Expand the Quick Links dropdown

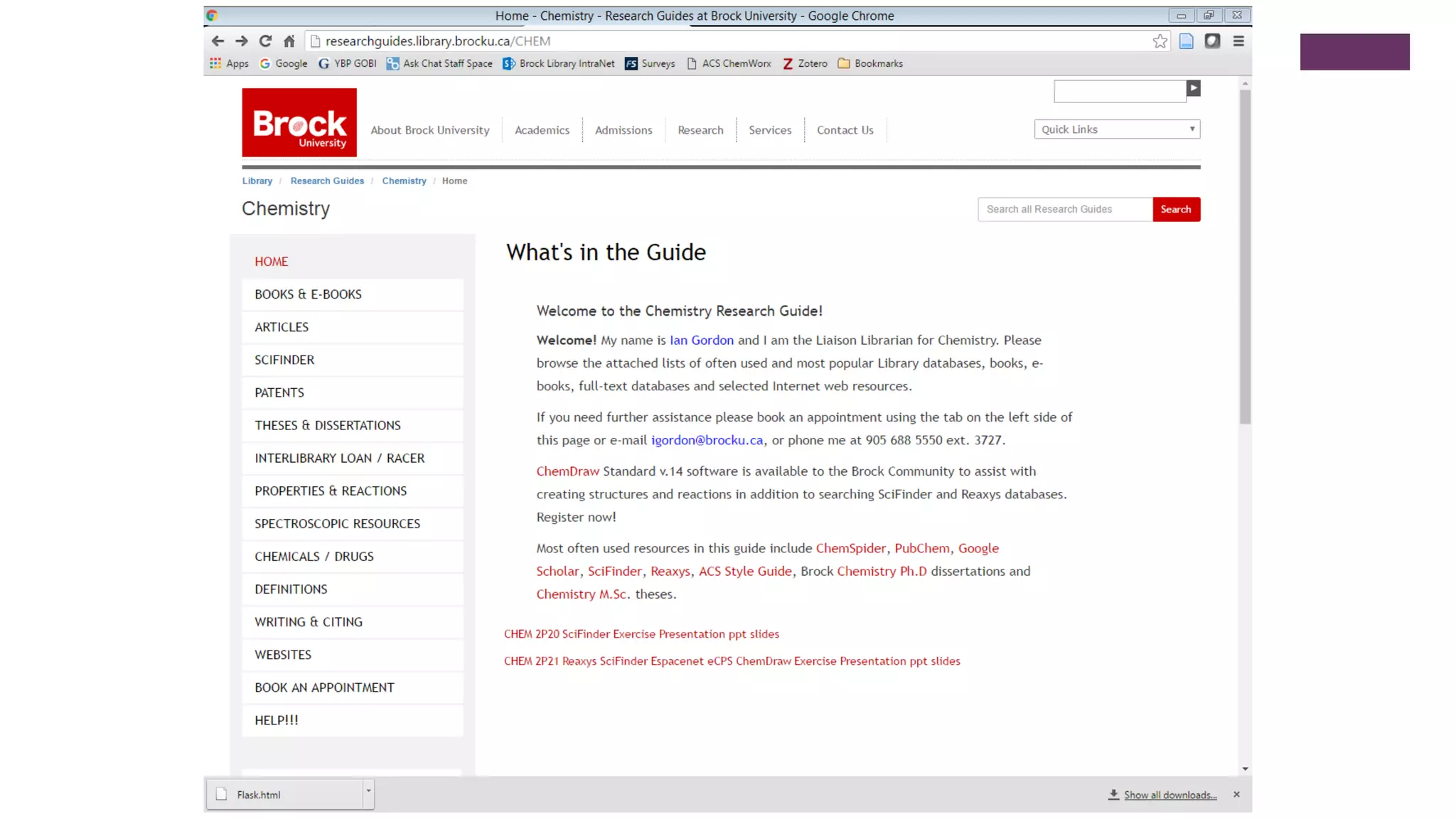(x=1117, y=129)
